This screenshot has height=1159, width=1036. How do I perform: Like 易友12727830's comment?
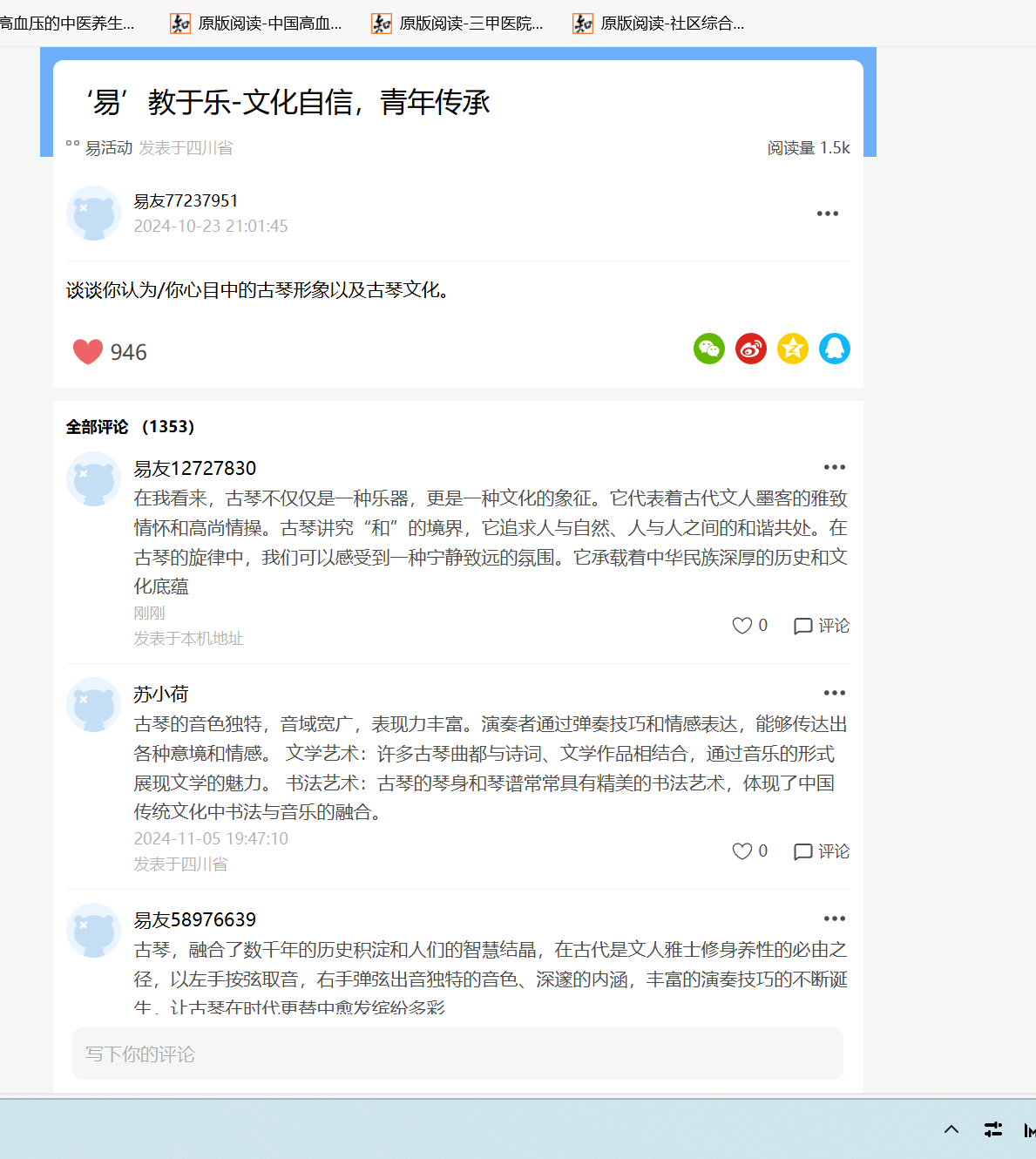[742, 626]
